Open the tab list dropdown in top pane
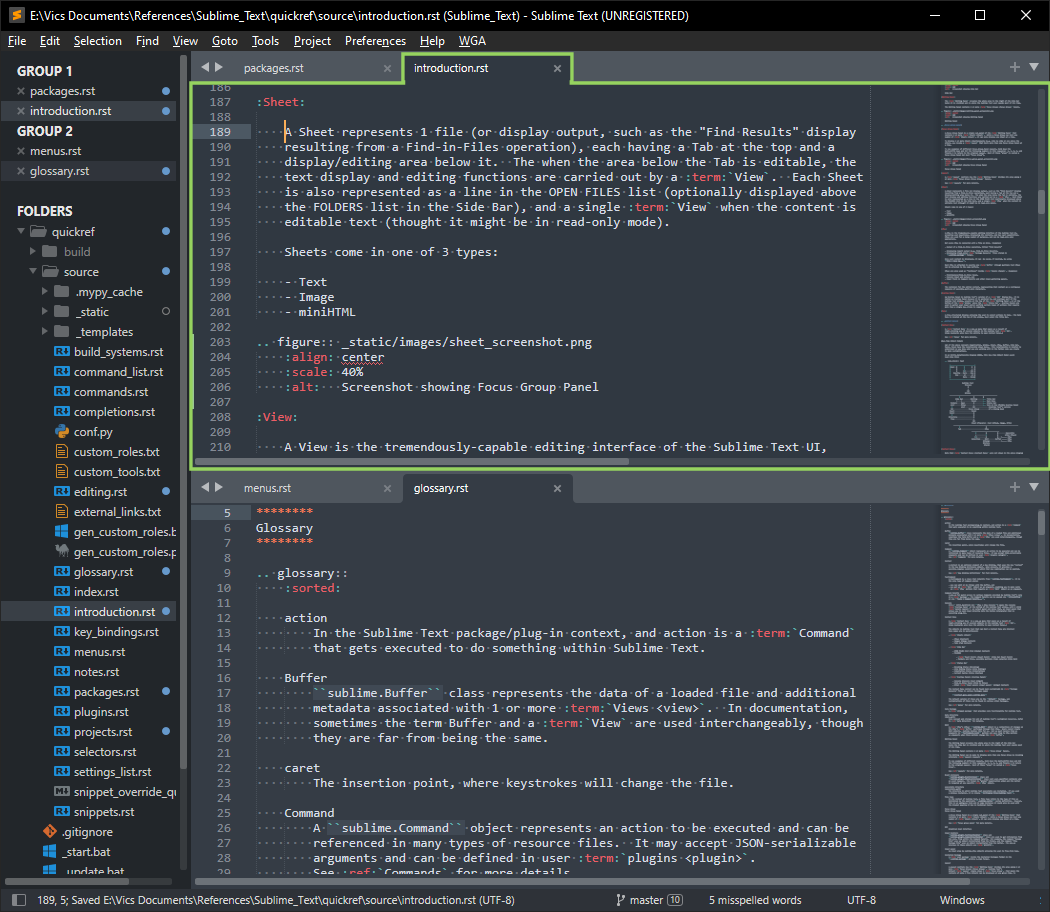This screenshot has width=1050, height=912. 1033,67
